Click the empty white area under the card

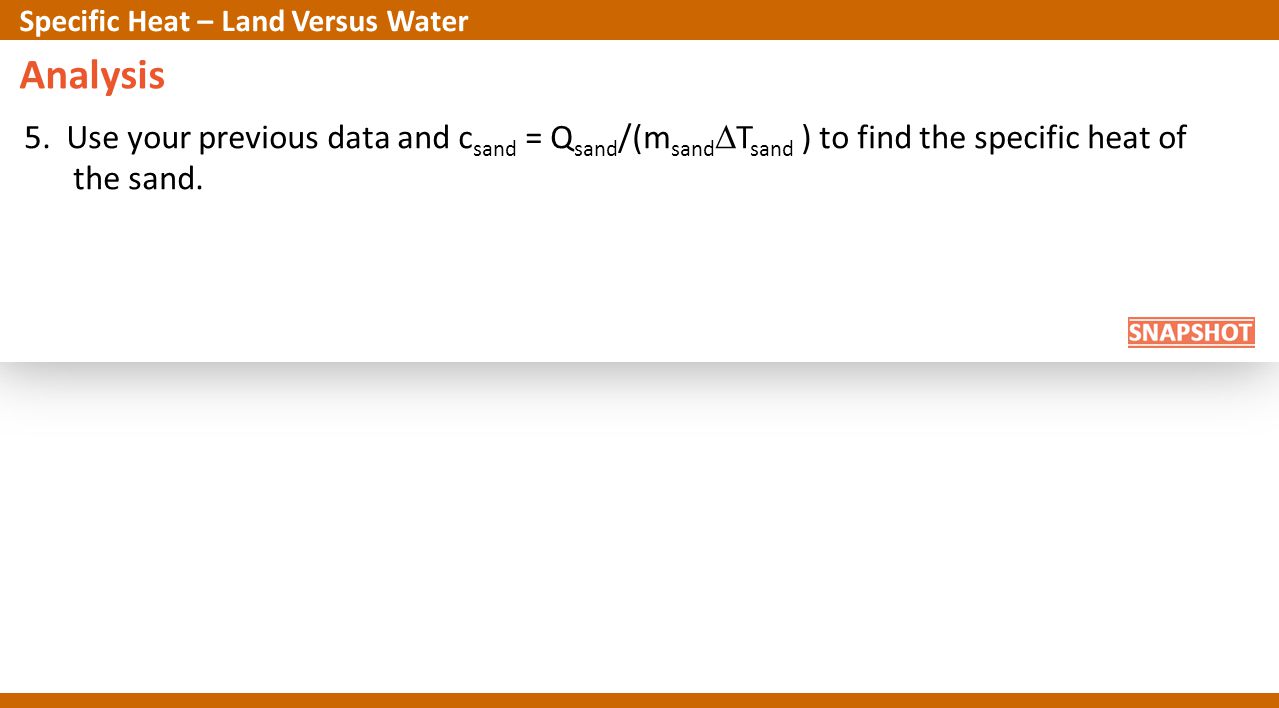pyautogui.click(x=639, y=530)
